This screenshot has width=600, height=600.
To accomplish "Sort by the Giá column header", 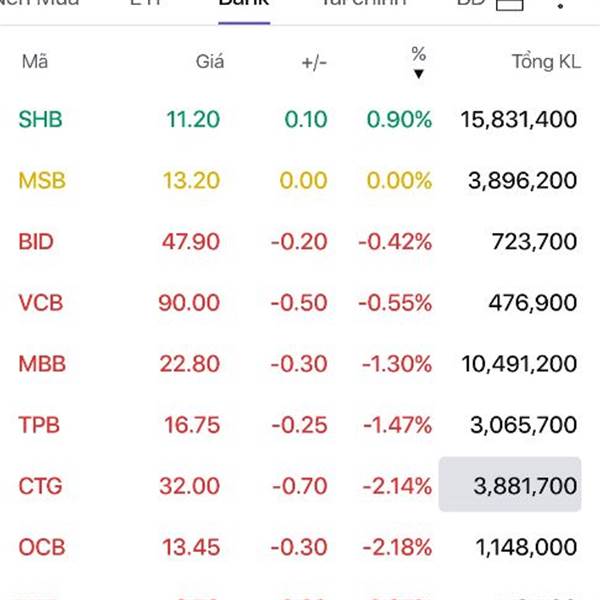I will 210,62.
